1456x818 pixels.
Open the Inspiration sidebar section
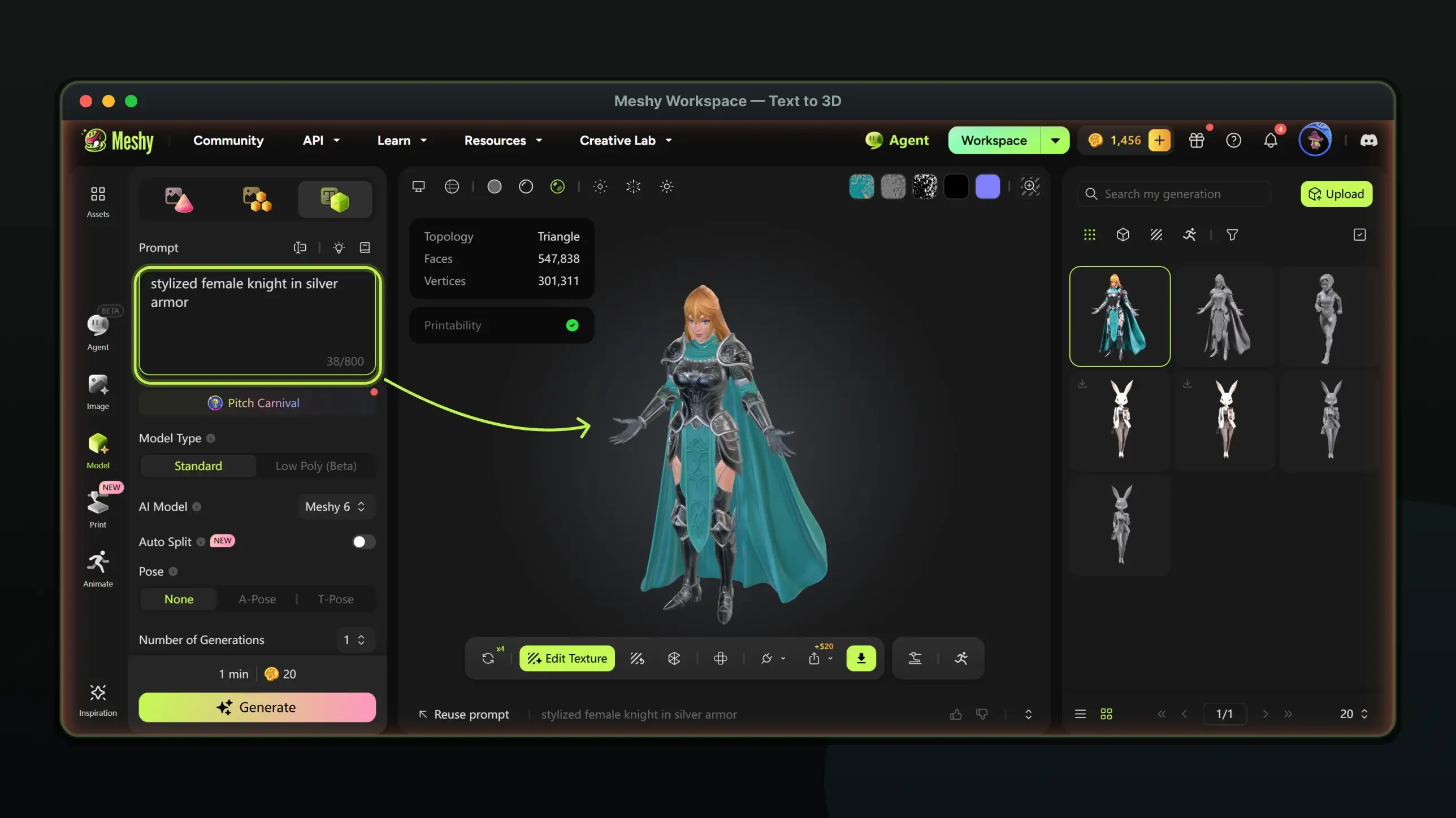pyautogui.click(x=98, y=700)
